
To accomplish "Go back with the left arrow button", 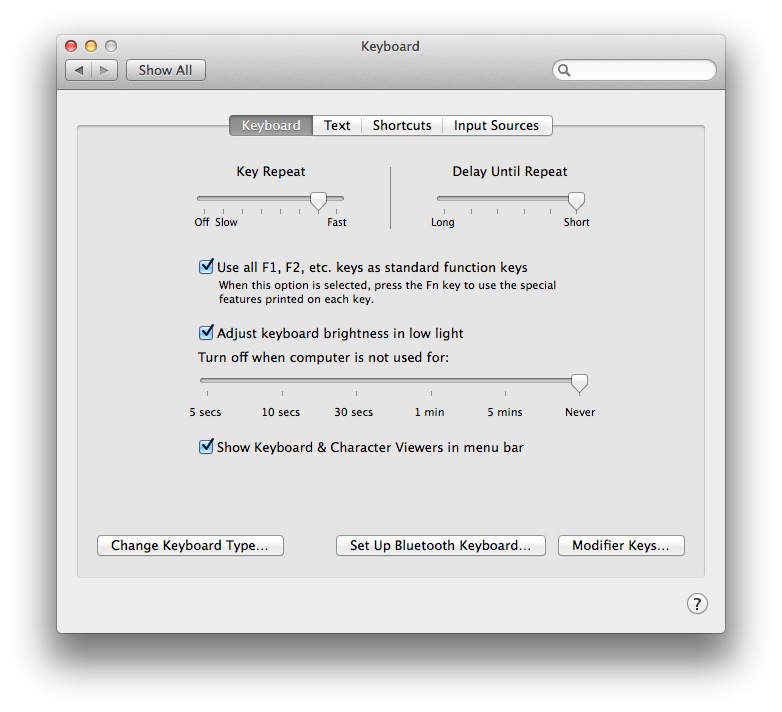I will [x=78, y=70].
